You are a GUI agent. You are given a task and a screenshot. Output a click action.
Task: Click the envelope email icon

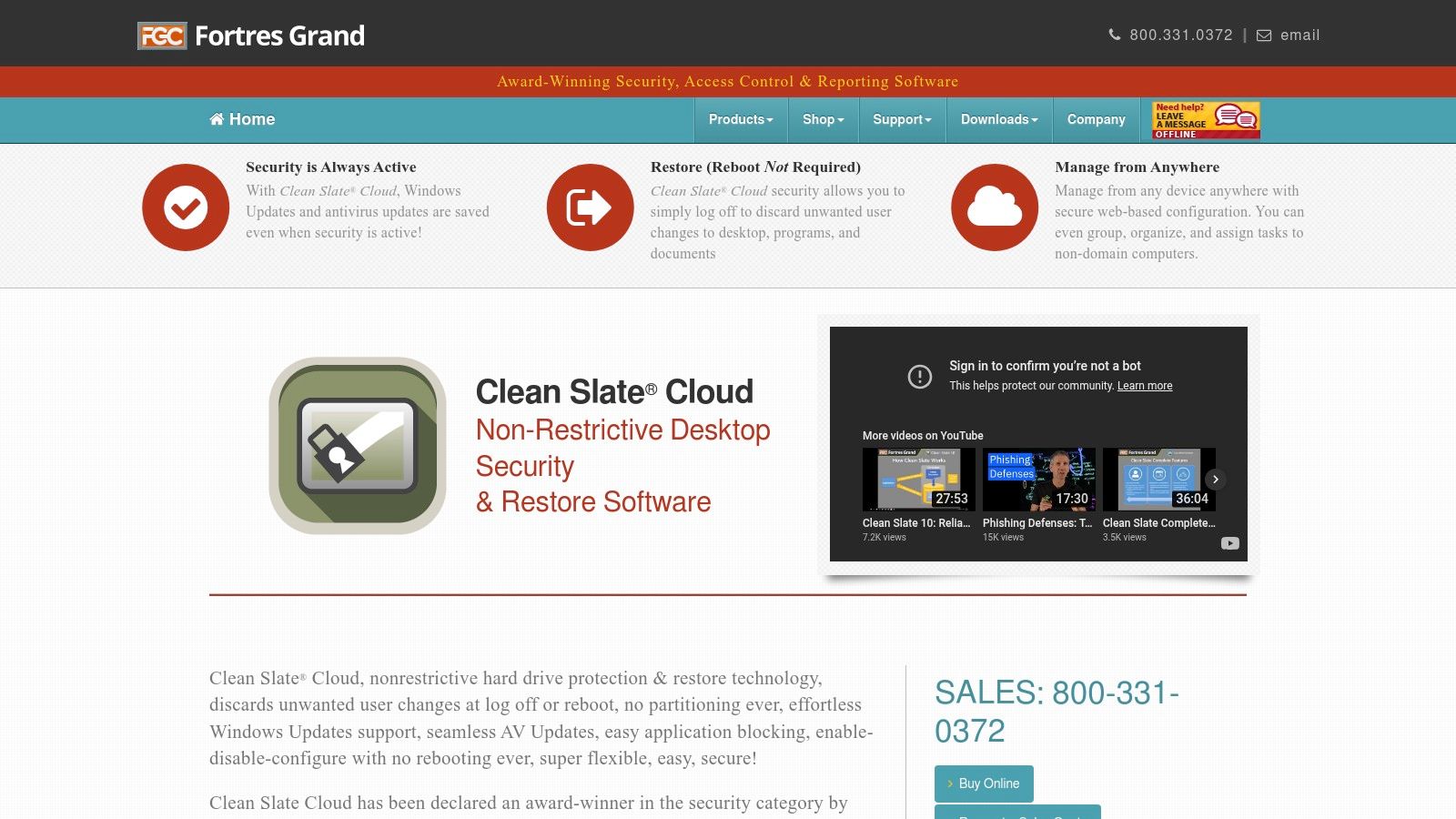[x=1264, y=35]
